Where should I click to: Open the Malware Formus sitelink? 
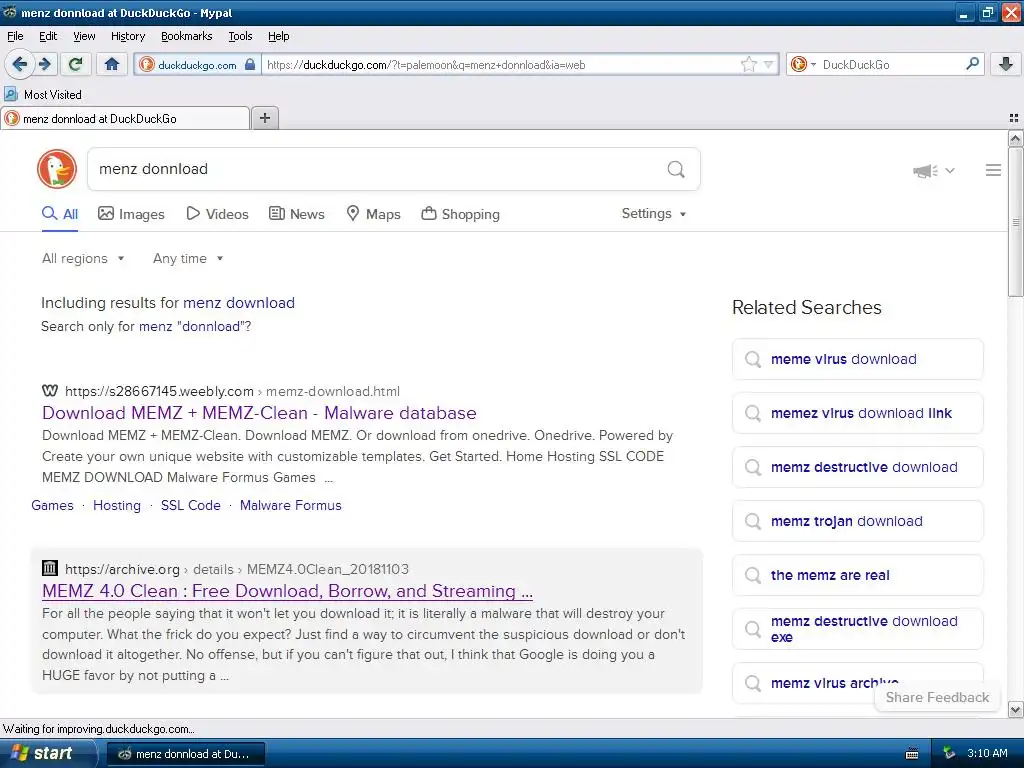click(291, 505)
